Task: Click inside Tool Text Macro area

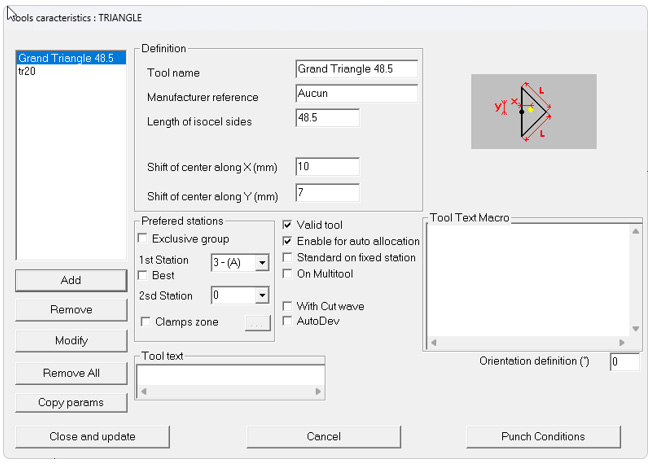Action: tap(528, 280)
